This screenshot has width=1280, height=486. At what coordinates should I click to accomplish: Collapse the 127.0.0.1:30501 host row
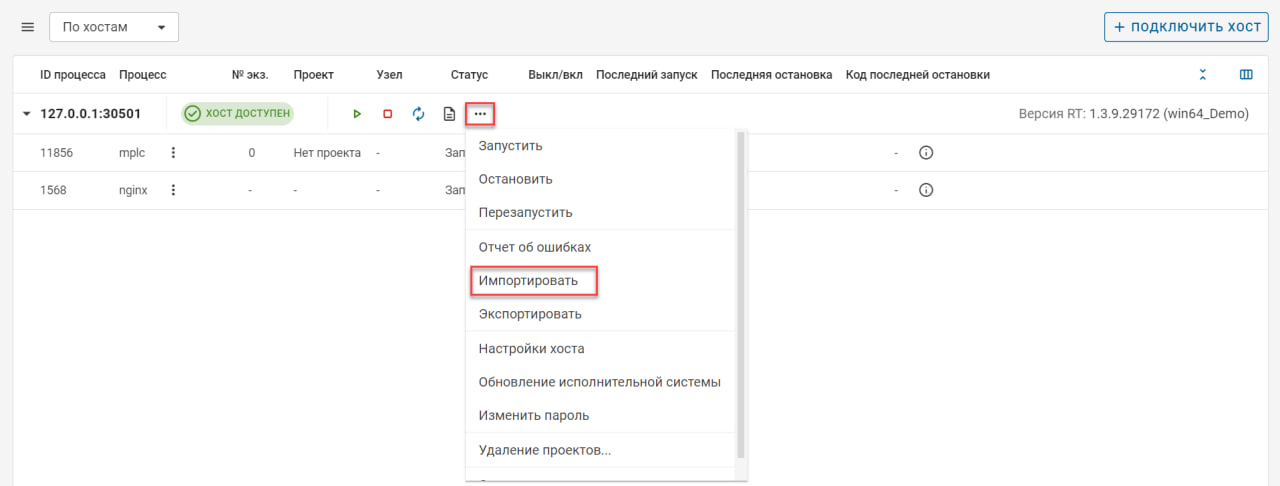point(27,114)
